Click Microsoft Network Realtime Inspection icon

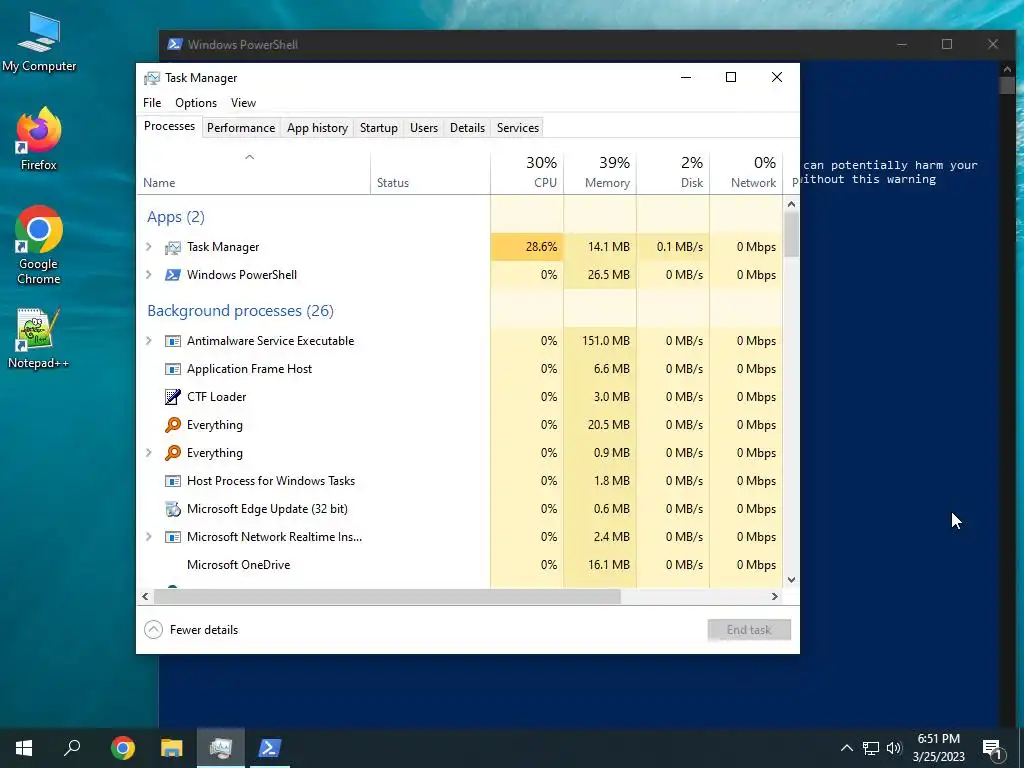172,537
